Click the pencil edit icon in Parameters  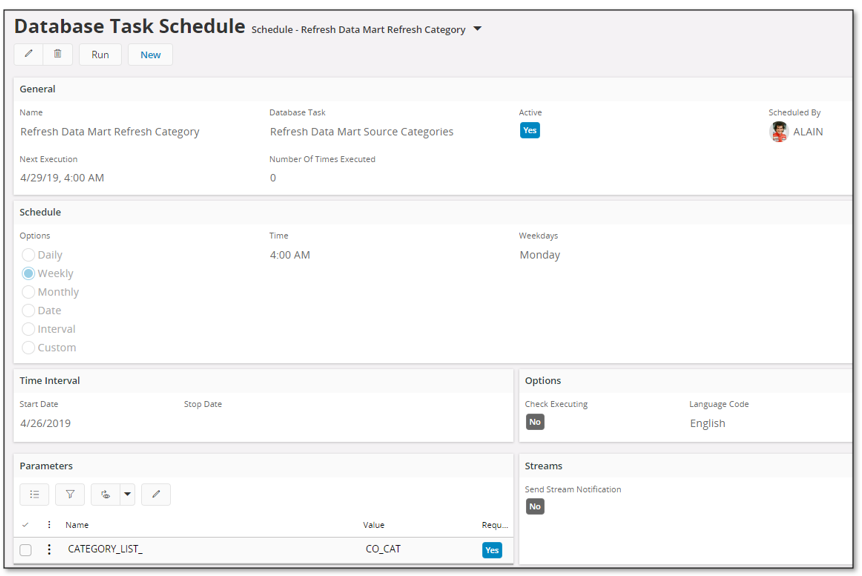click(156, 495)
